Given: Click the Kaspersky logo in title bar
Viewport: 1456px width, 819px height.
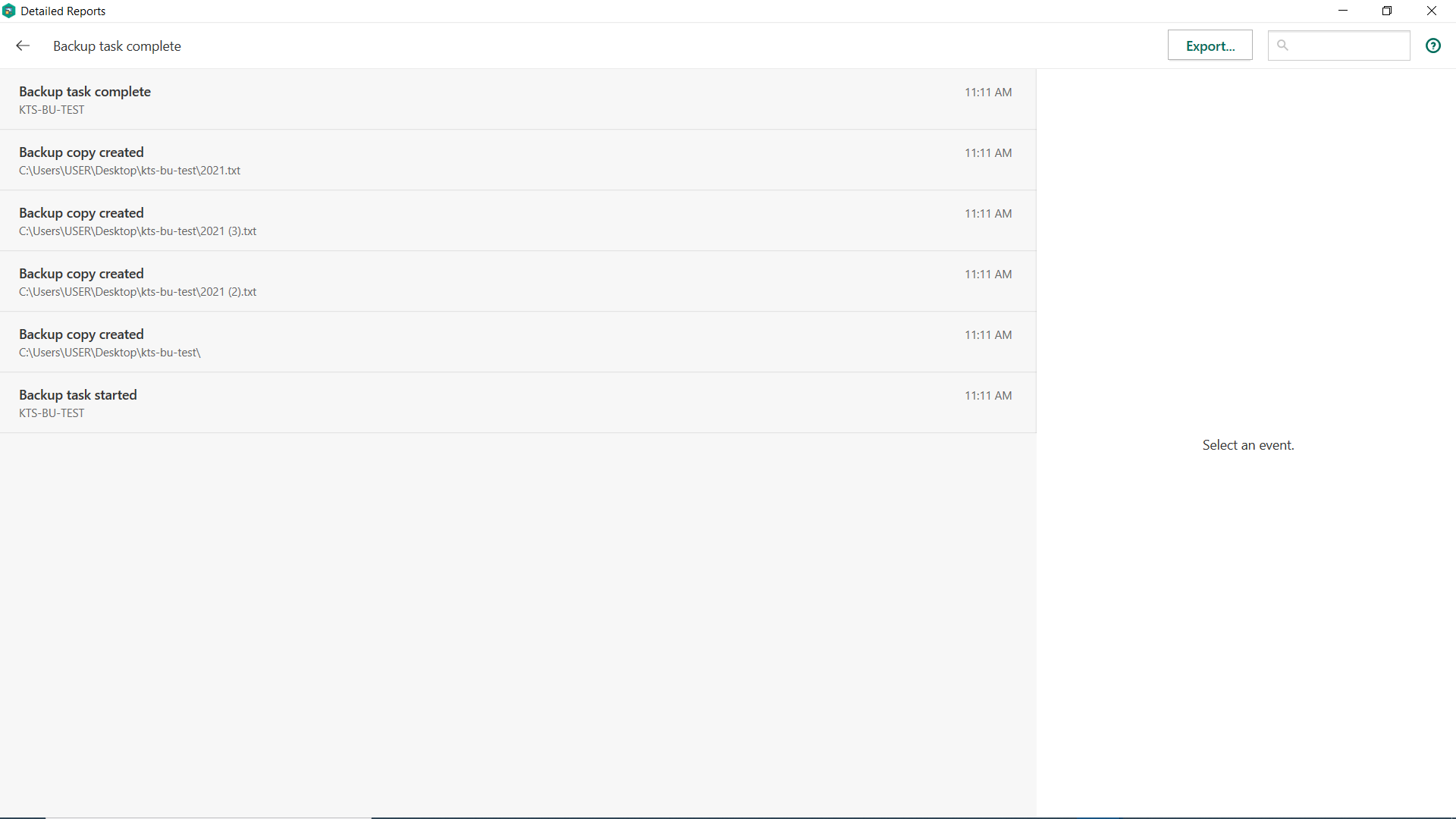Looking at the screenshot, I should click(9, 11).
